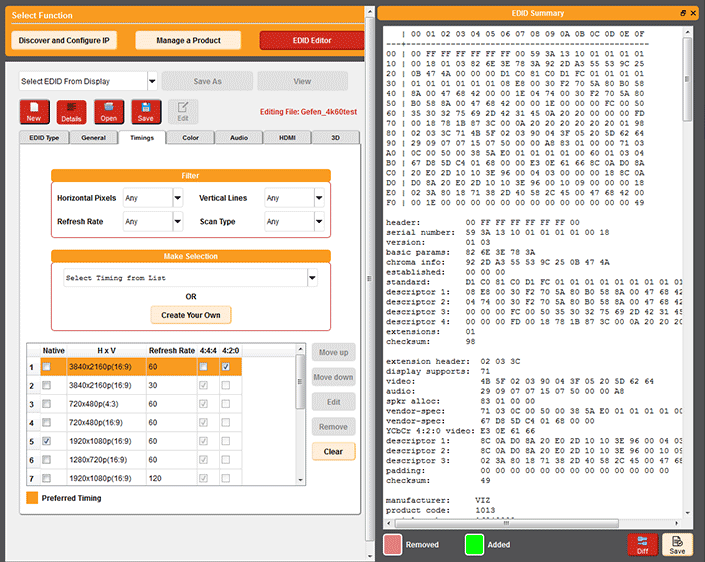This screenshot has width=705, height=562.
Task: Open the Horizontal Pixels filter dropdown
Action: click(x=178, y=199)
